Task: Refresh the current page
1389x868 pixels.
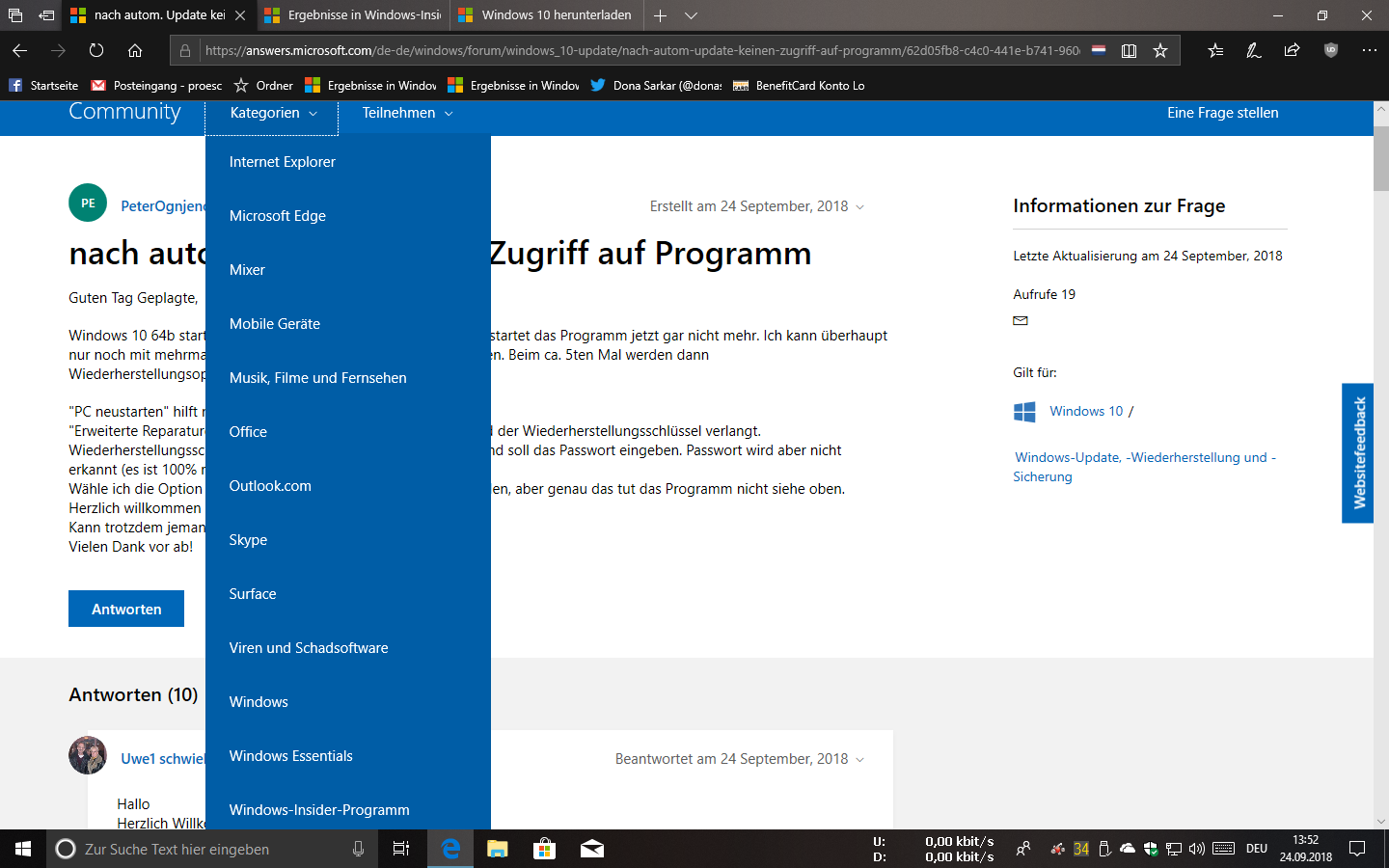Action: [x=96, y=50]
